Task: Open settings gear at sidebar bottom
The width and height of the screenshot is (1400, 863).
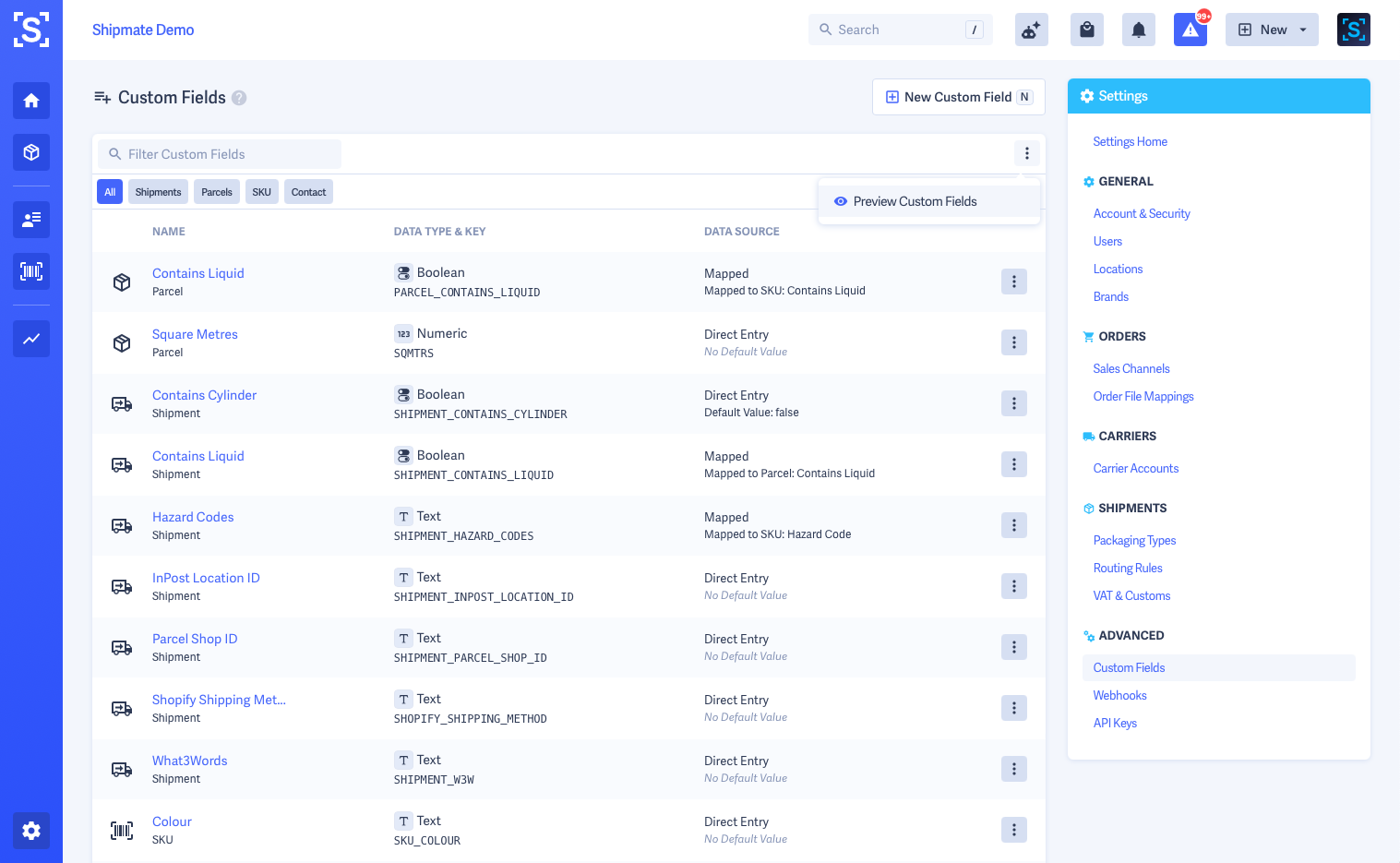Action: tap(31, 831)
